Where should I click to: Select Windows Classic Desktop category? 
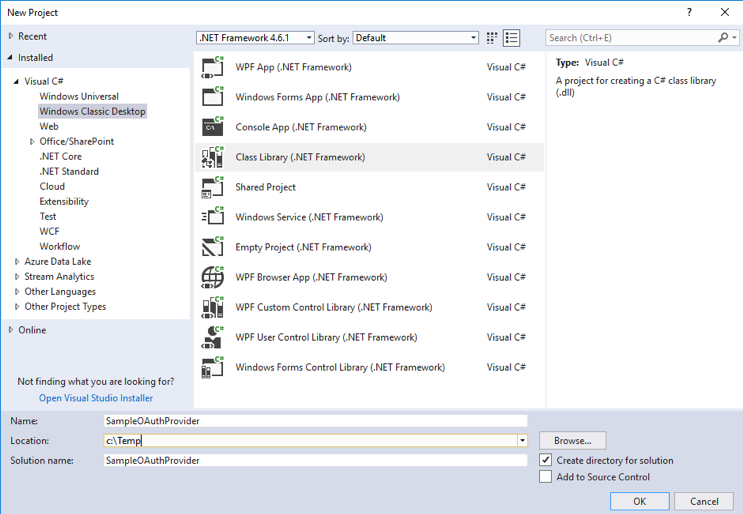(92, 111)
